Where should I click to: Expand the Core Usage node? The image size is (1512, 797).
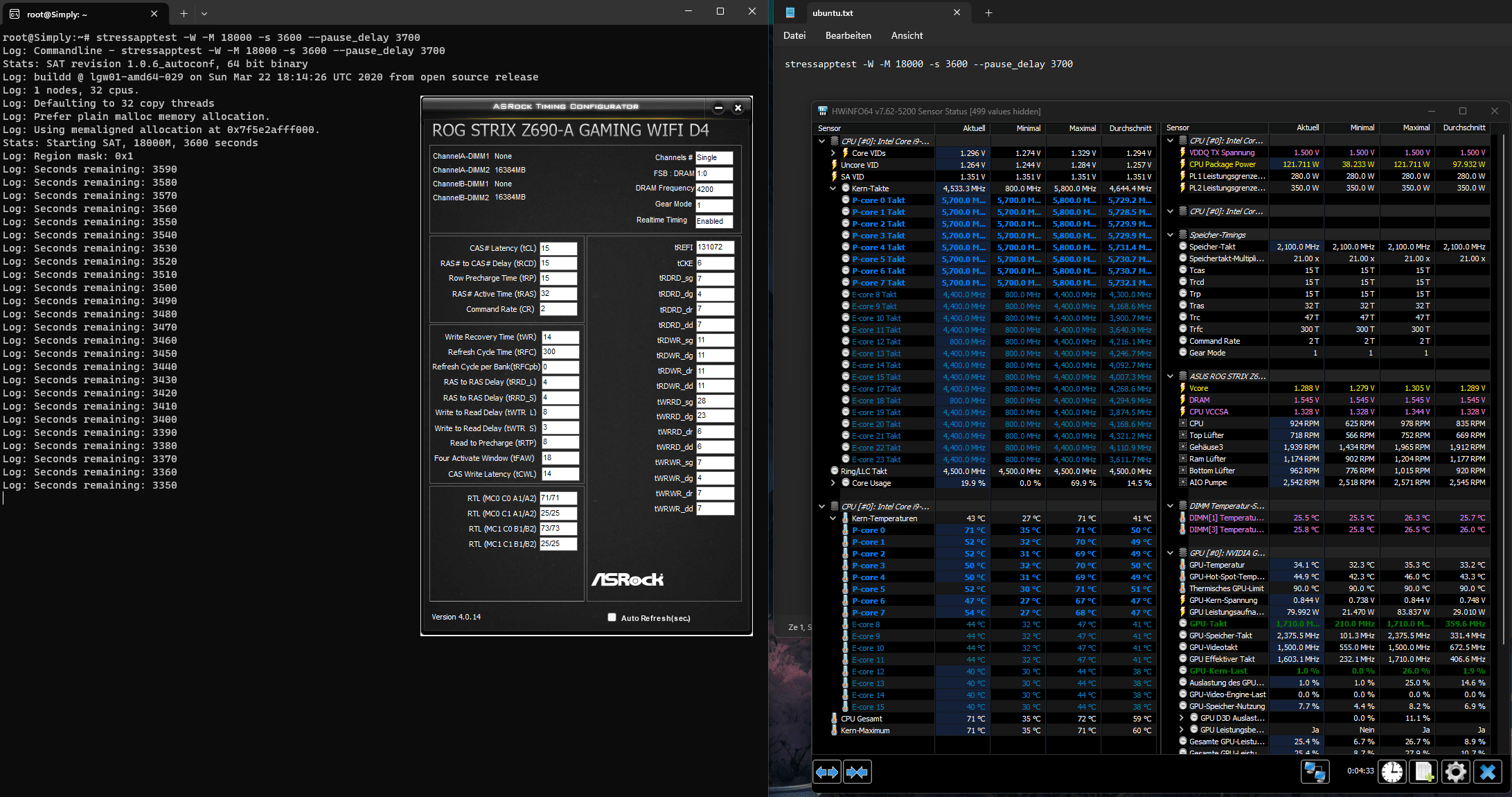[833, 483]
